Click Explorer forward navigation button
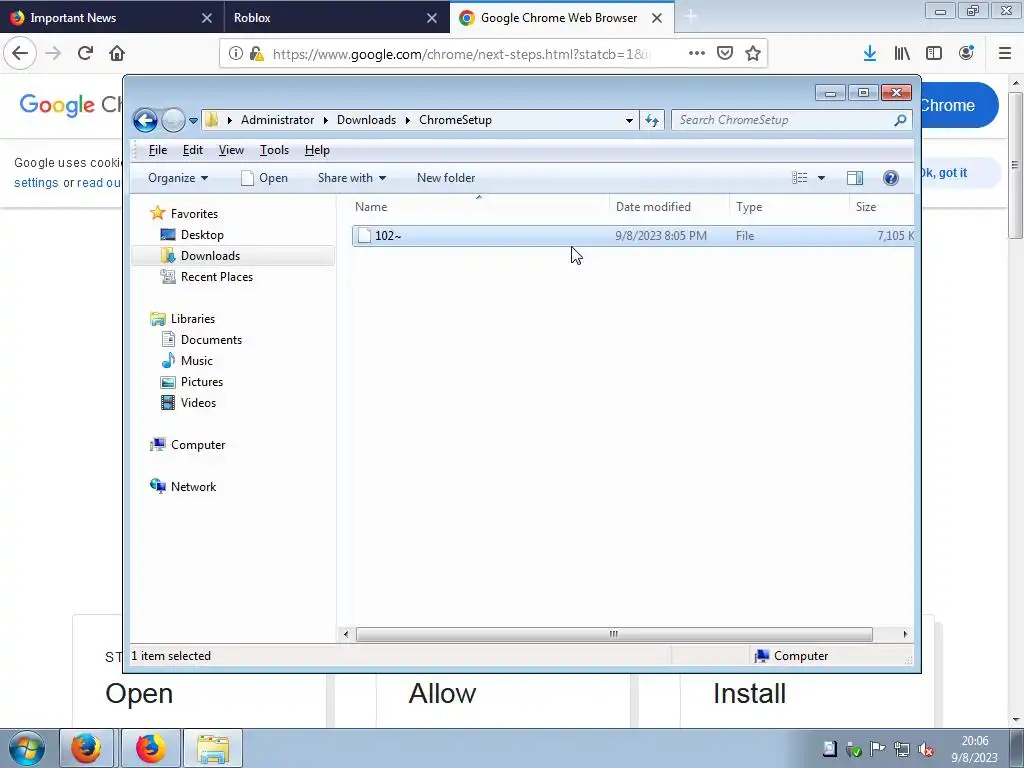 click(x=173, y=120)
